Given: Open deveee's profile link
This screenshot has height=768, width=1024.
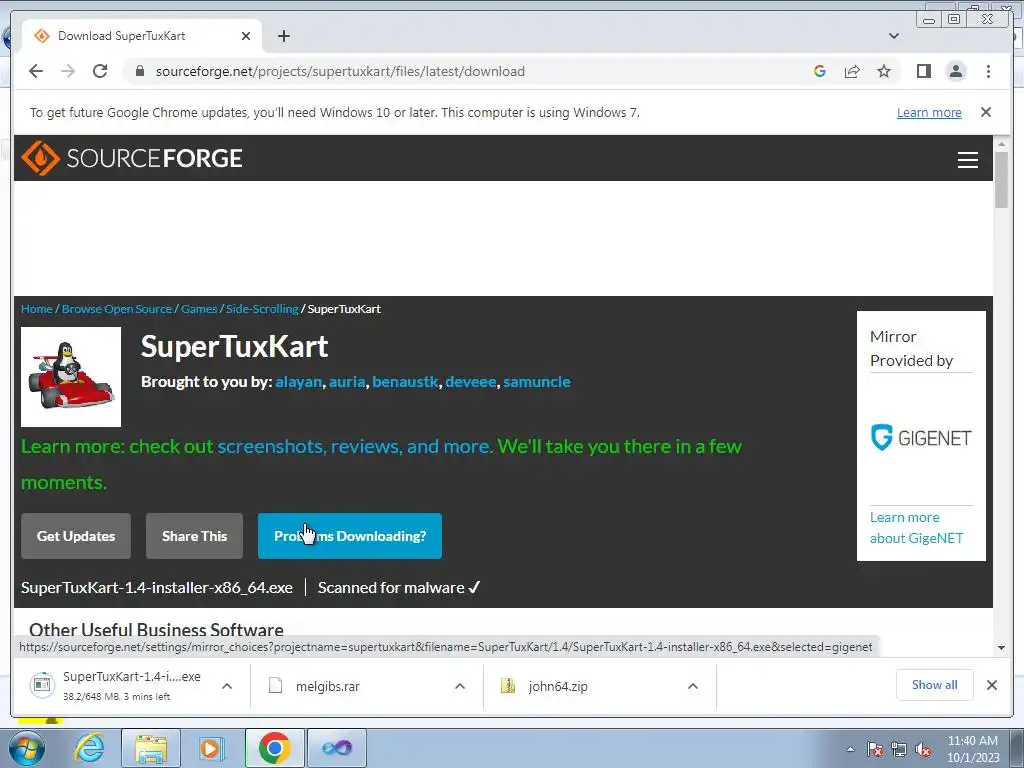Looking at the screenshot, I should click(471, 381).
